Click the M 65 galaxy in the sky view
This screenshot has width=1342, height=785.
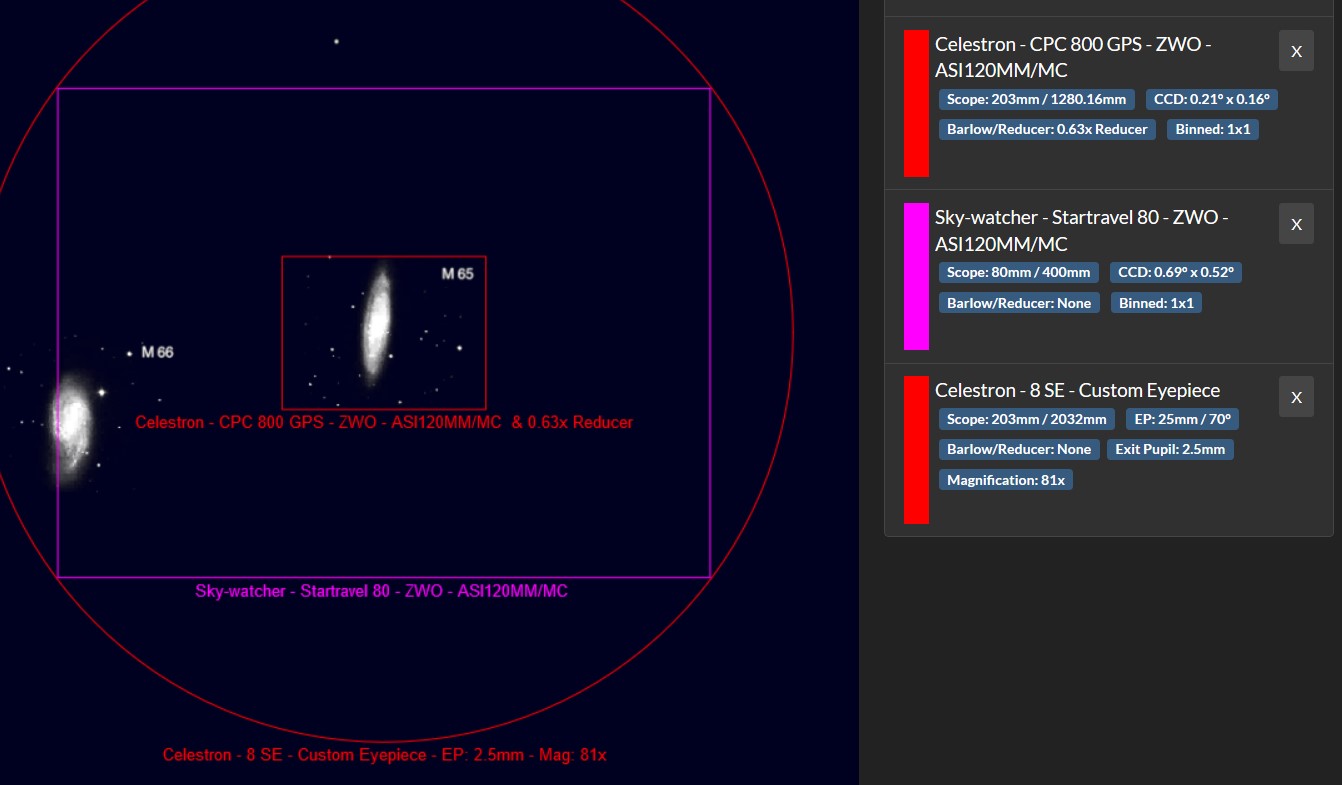377,323
